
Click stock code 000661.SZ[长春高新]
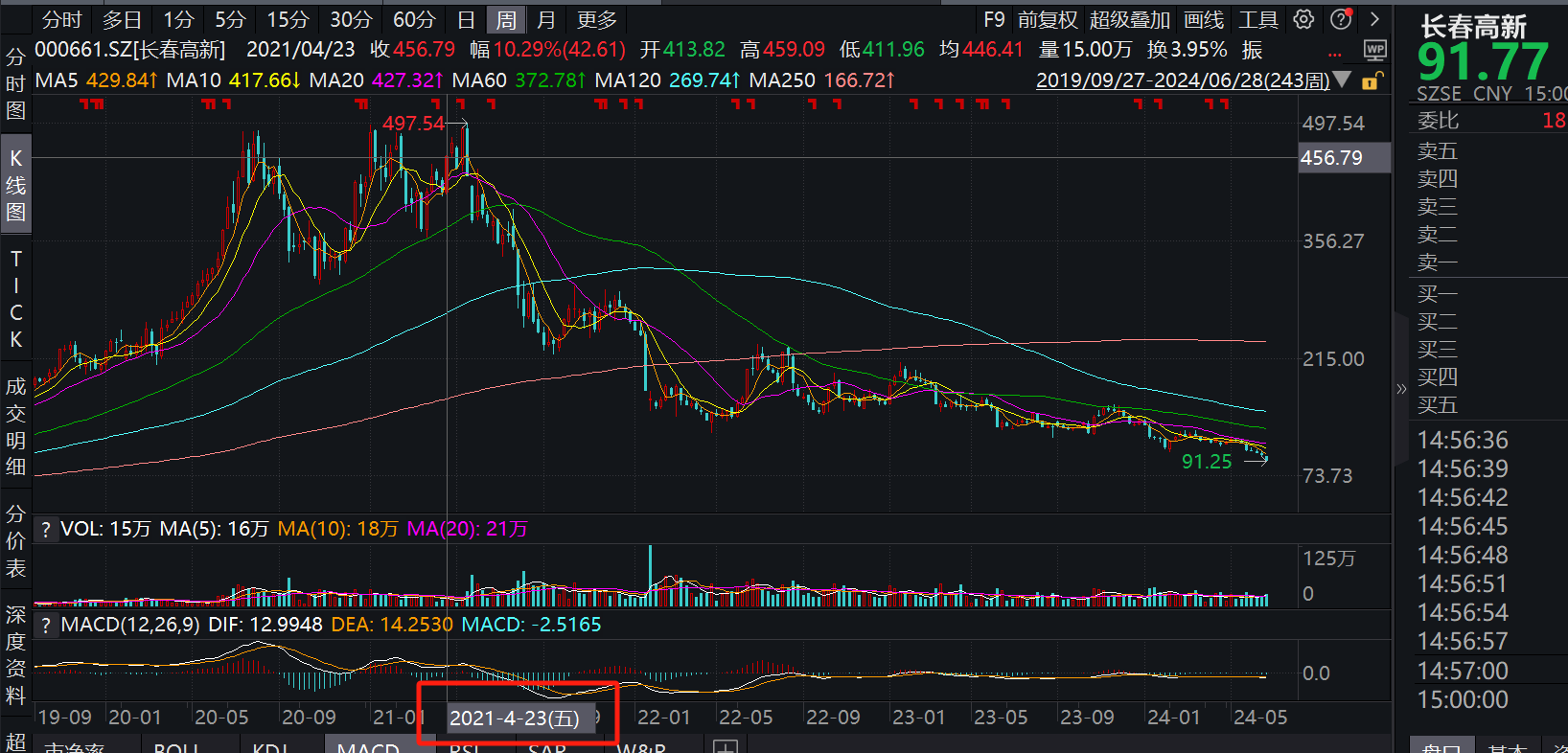coord(130,50)
